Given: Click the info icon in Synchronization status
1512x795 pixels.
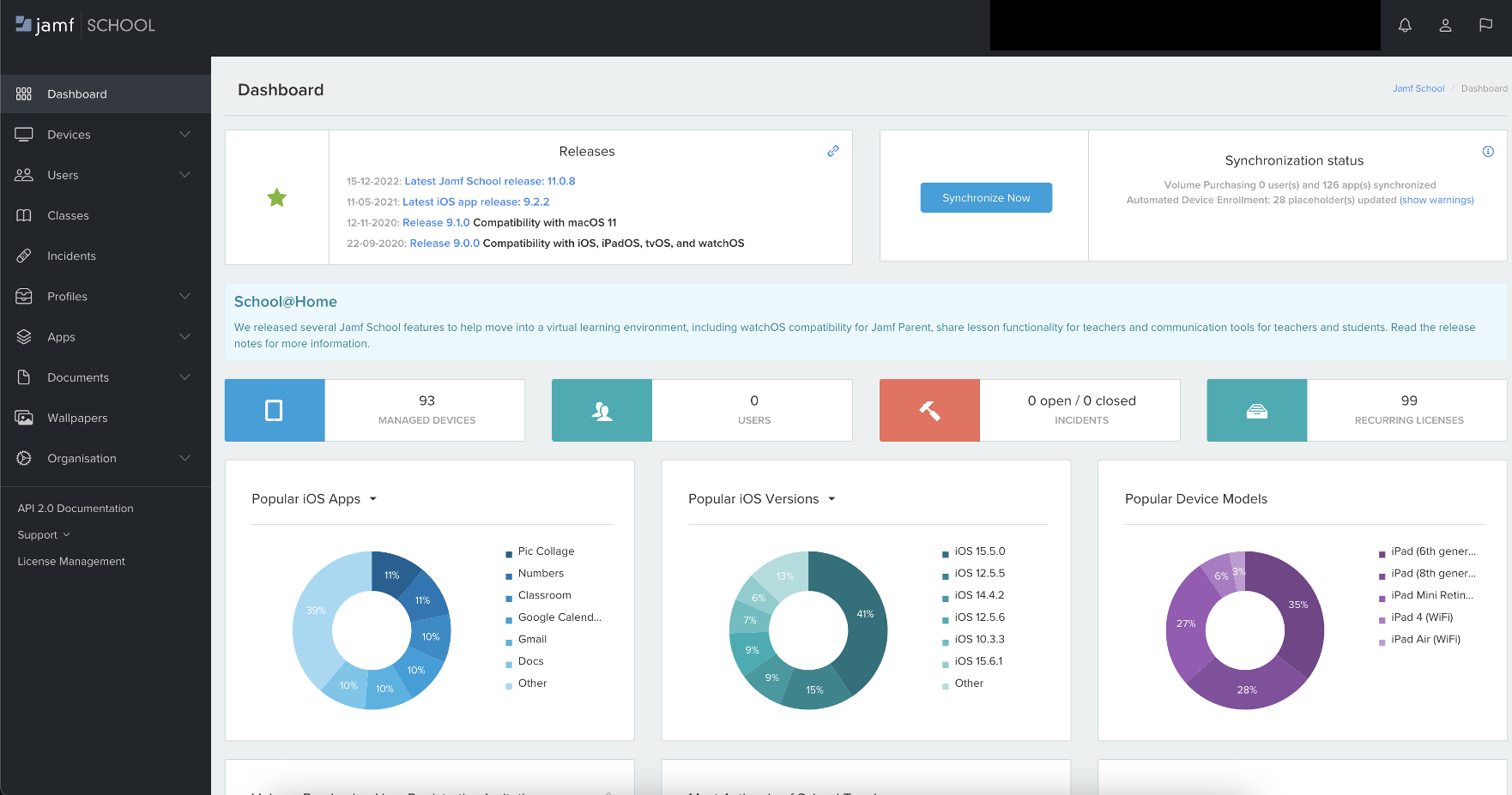Looking at the screenshot, I should [x=1488, y=152].
